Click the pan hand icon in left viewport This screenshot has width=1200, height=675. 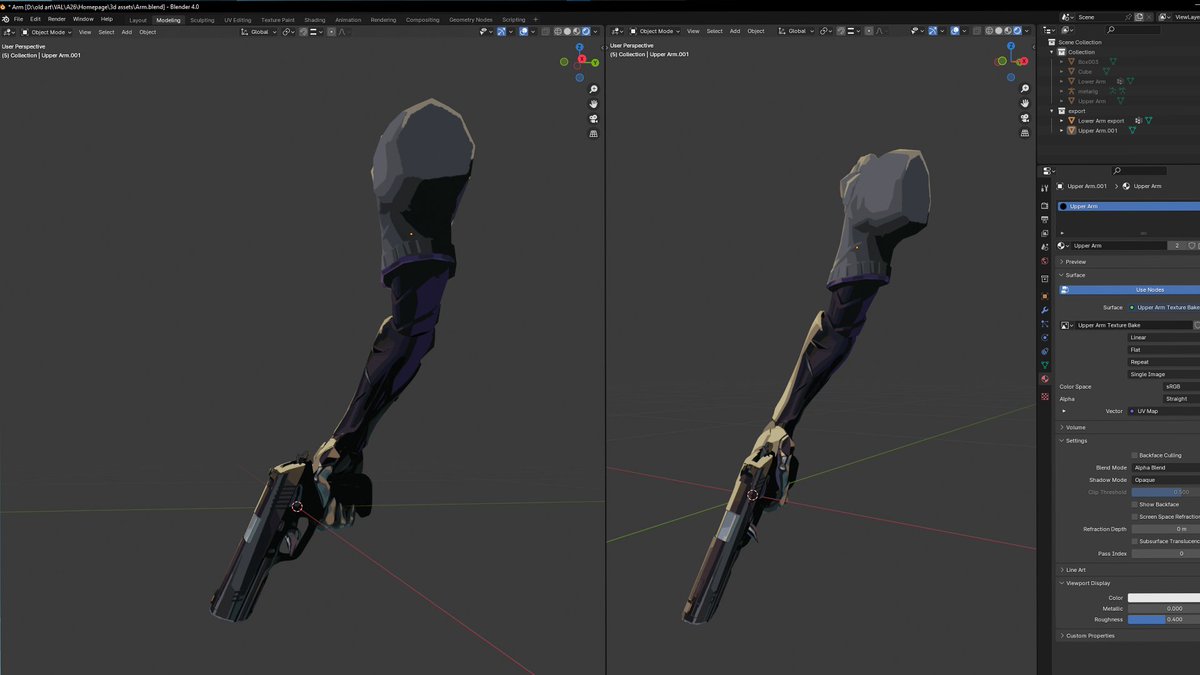[593, 104]
